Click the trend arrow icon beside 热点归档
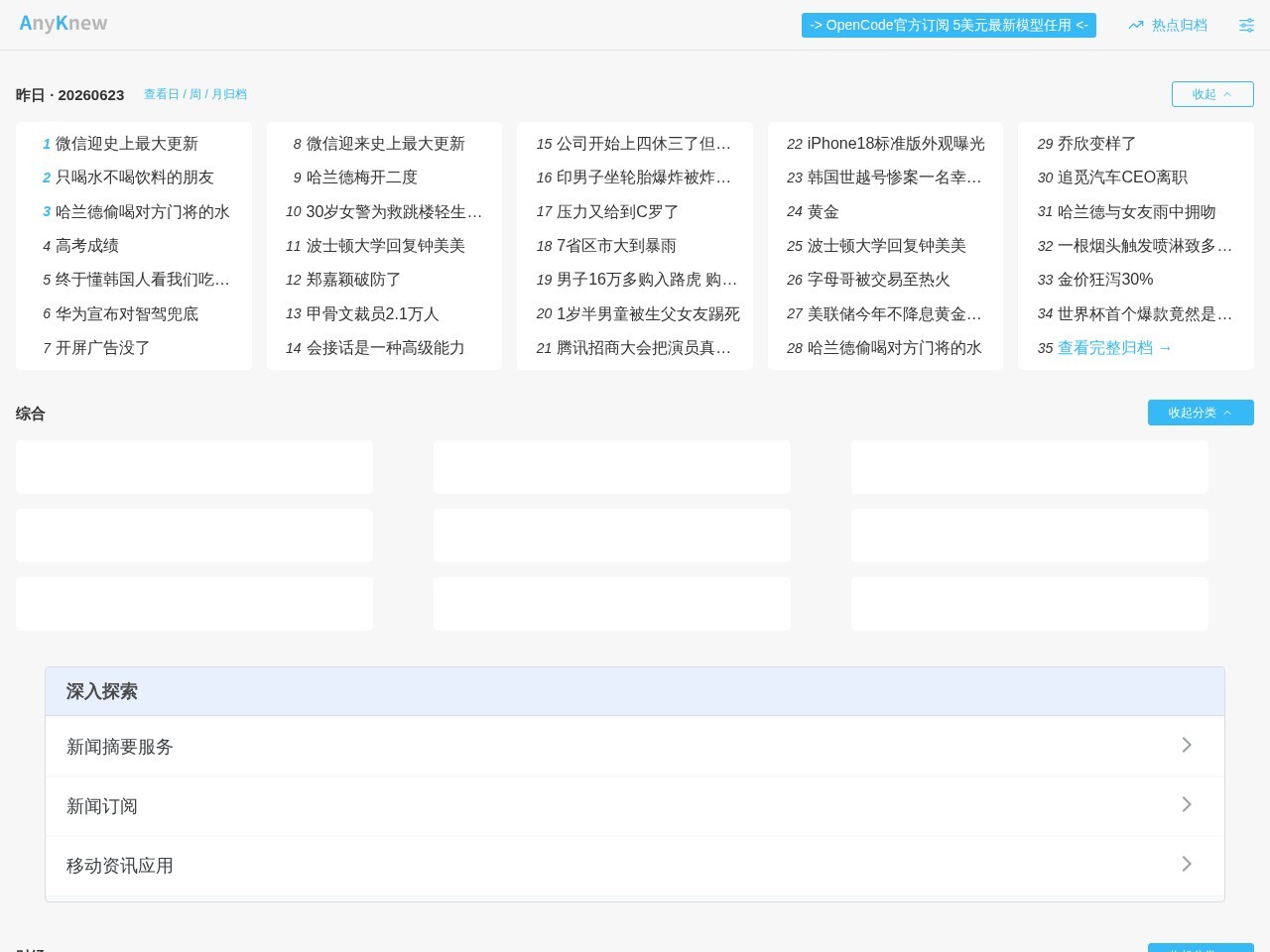Viewport: 1270px width, 952px height. 1136,25
